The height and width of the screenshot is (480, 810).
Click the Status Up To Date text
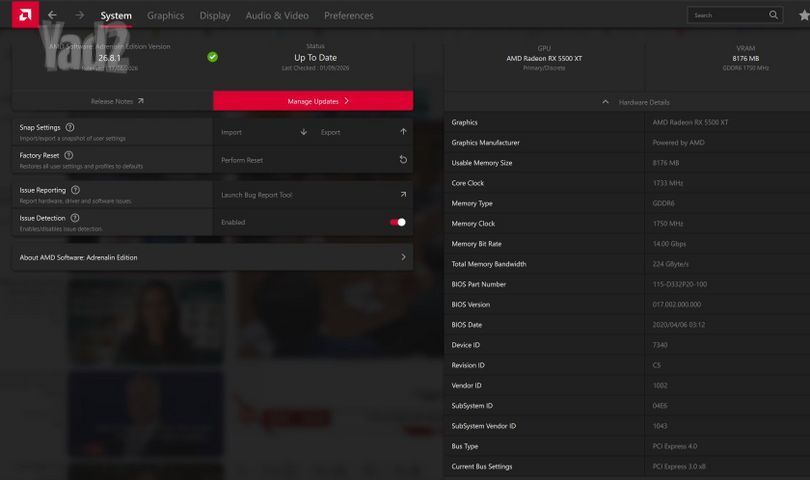315,57
